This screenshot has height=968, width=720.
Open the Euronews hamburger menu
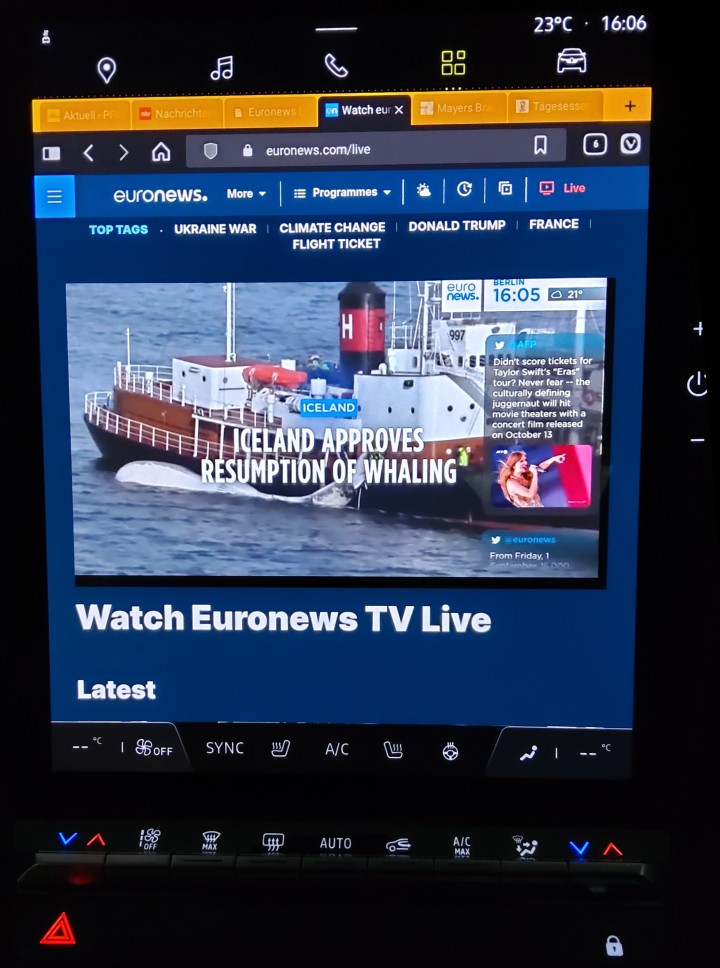pyautogui.click(x=54, y=196)
